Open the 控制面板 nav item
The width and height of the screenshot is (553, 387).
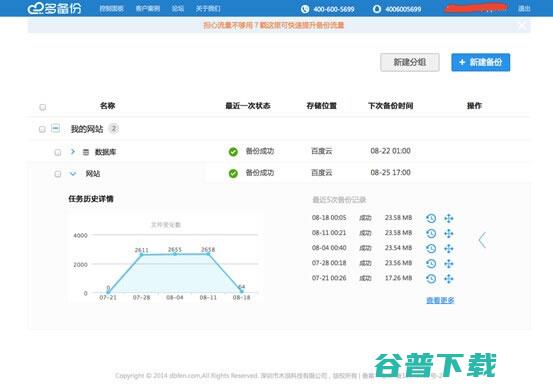(111, 8)
